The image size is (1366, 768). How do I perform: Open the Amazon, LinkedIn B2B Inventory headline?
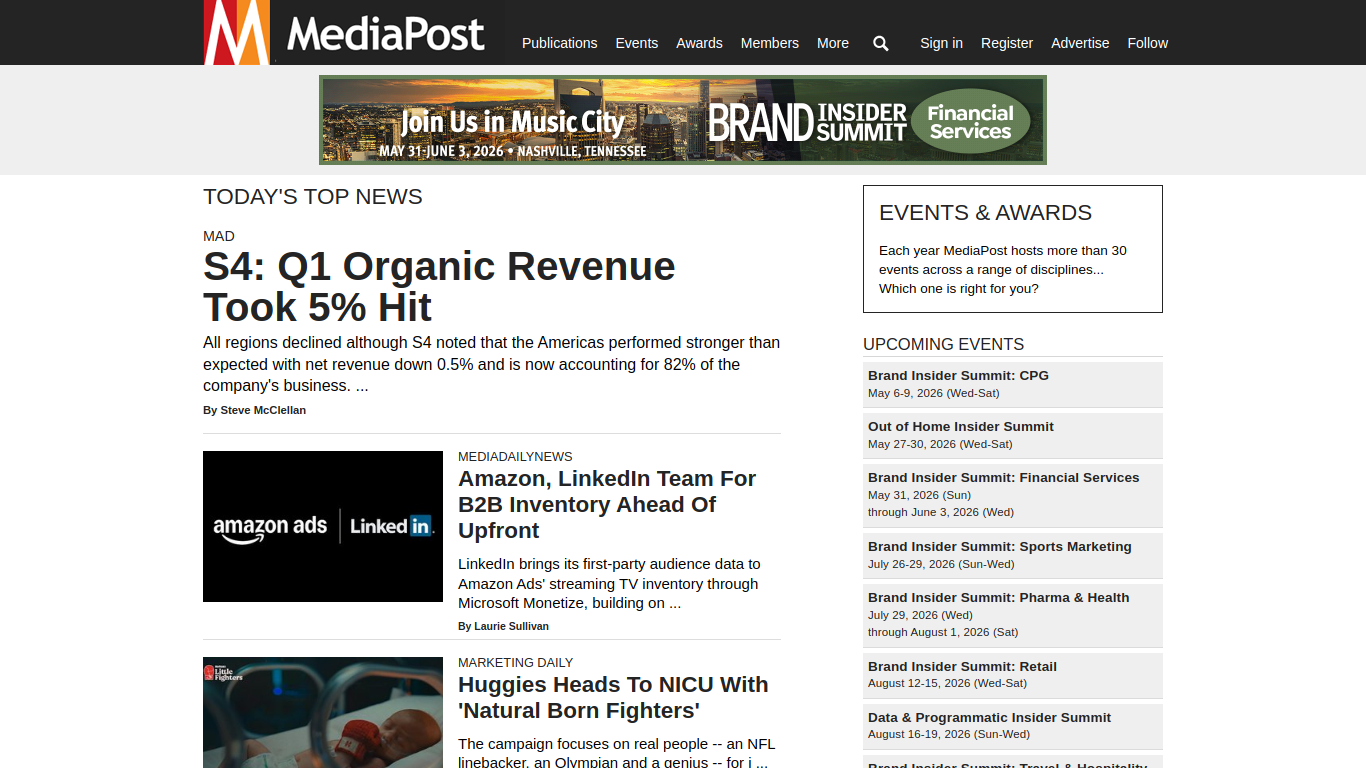(607, 504)
